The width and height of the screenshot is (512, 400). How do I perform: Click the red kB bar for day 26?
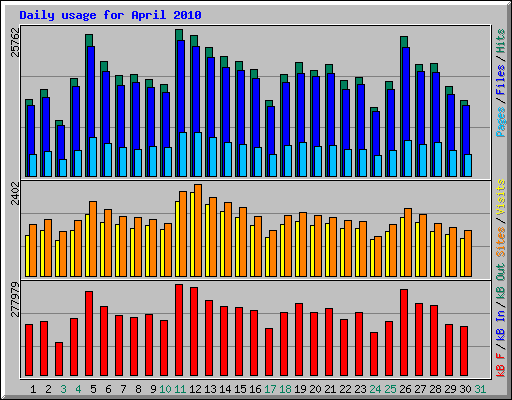coord(404,333)
